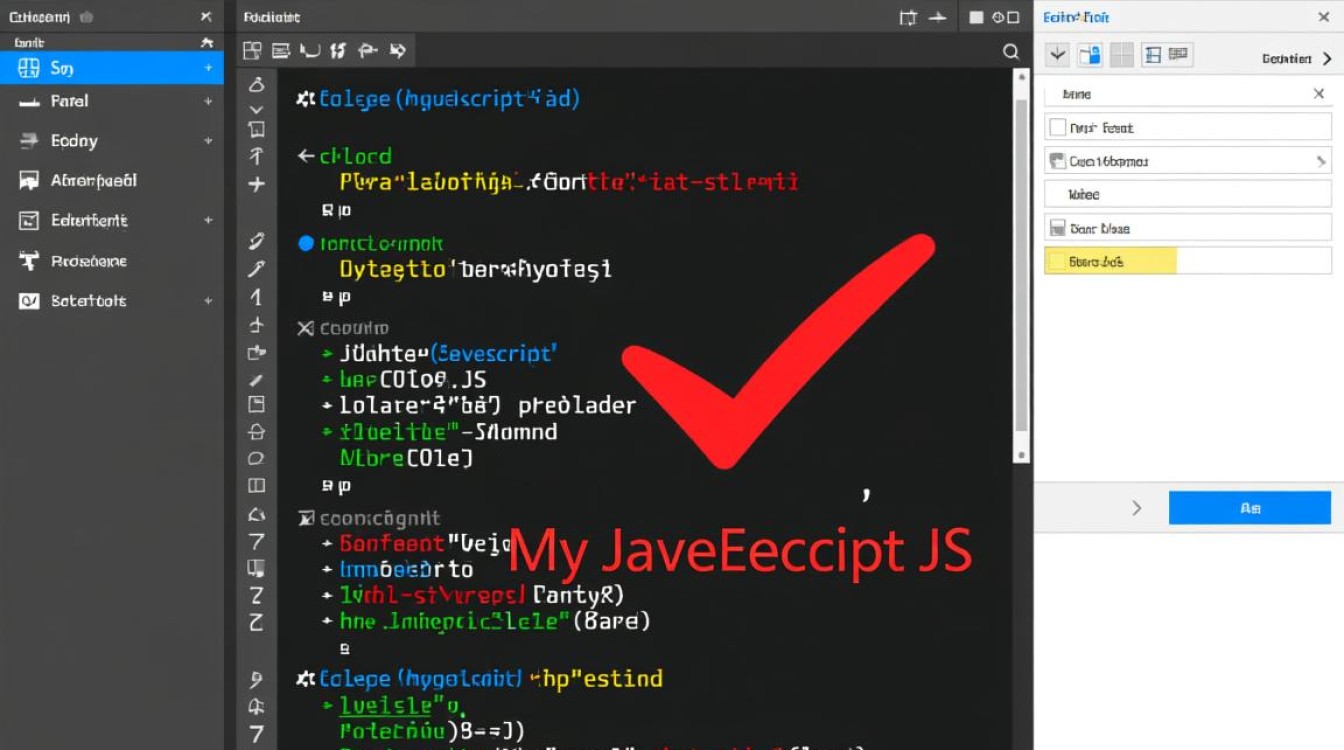The height and width of the screenshot is (750, 1344).
Task: Click the top input field in the right panel
Action: click(1188, 94)
